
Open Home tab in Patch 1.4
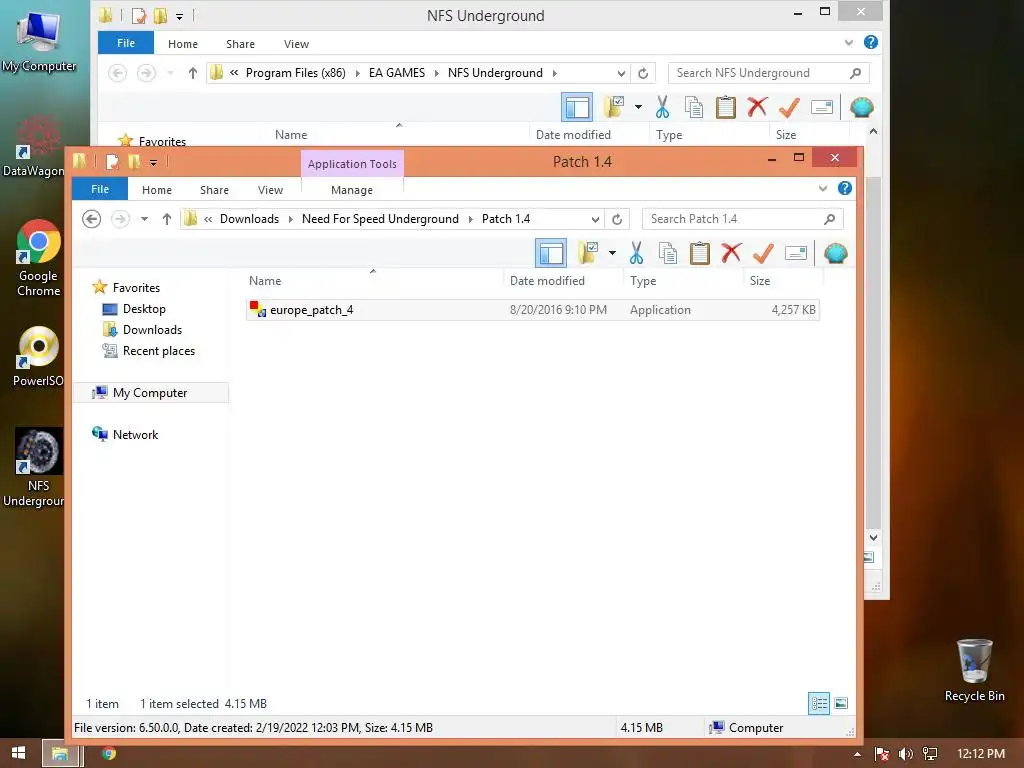157,190
